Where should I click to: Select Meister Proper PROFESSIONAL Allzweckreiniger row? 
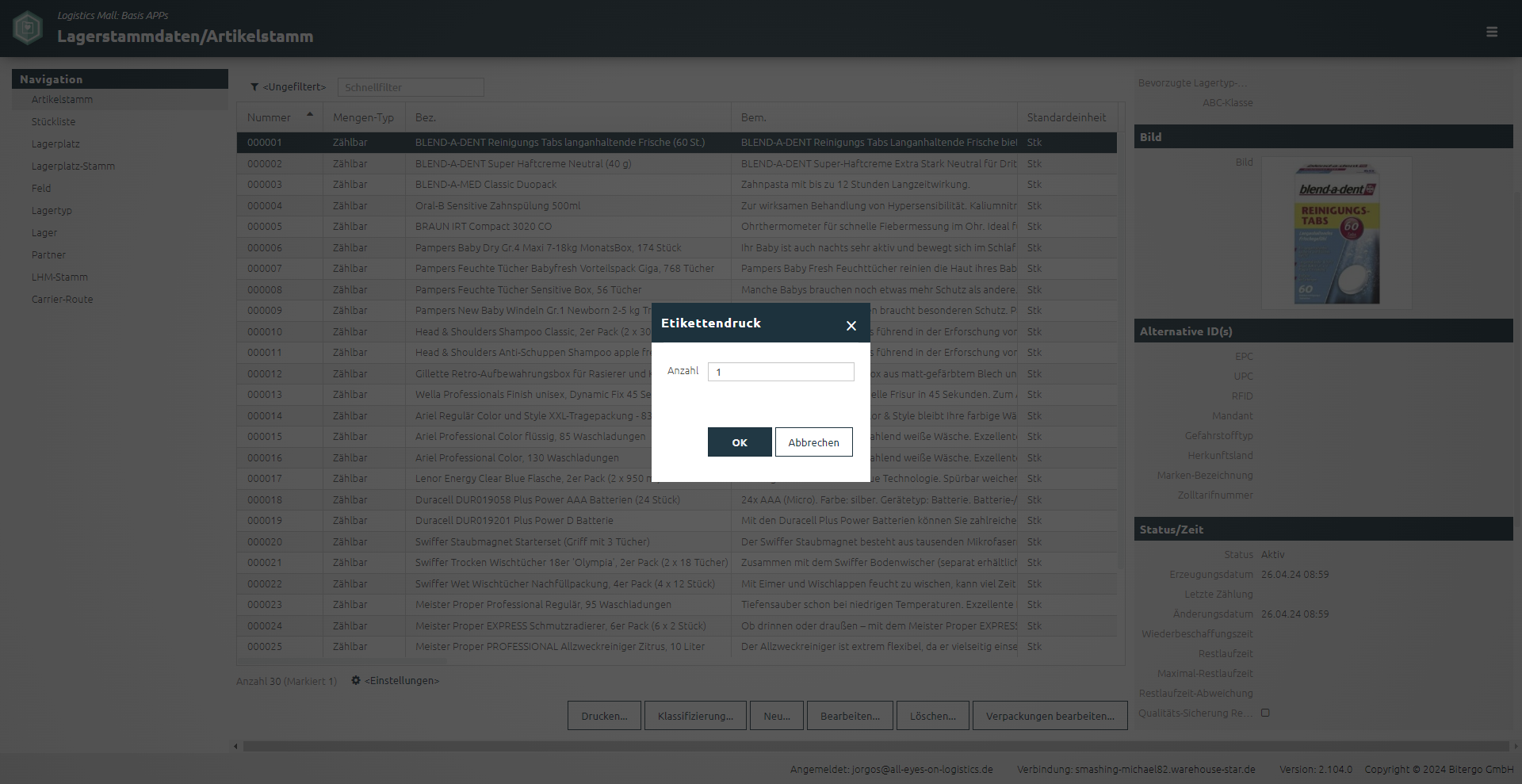tap(677, 647)
